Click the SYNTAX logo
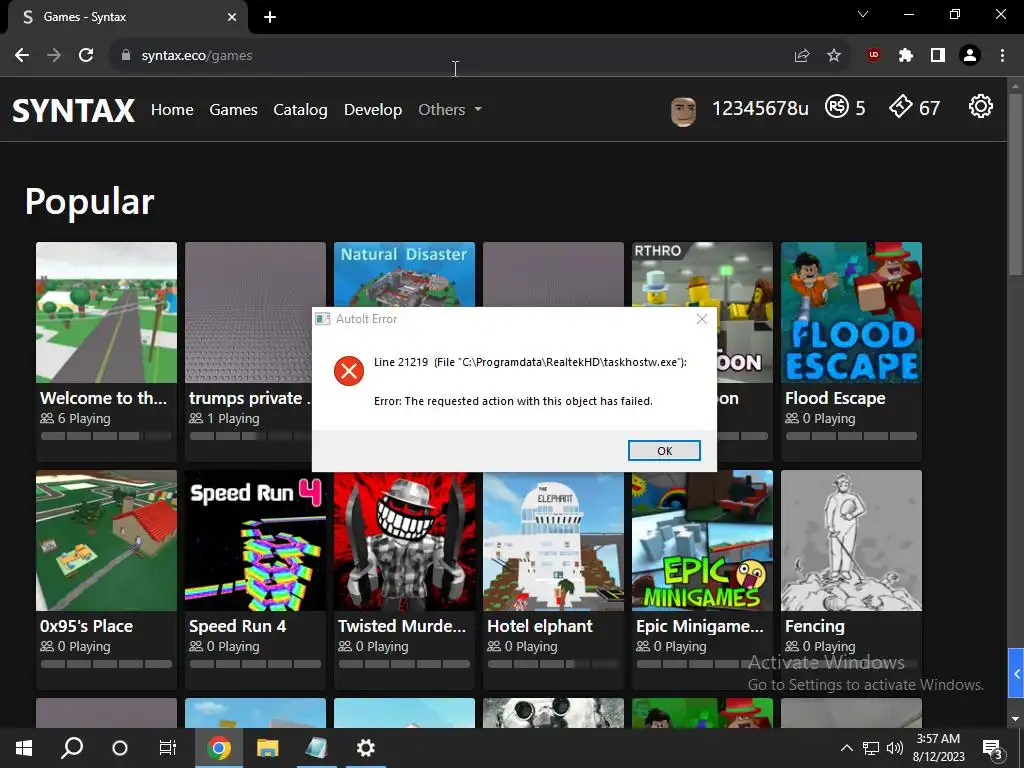Screen dimensions: 1024x768 [74, 110]
